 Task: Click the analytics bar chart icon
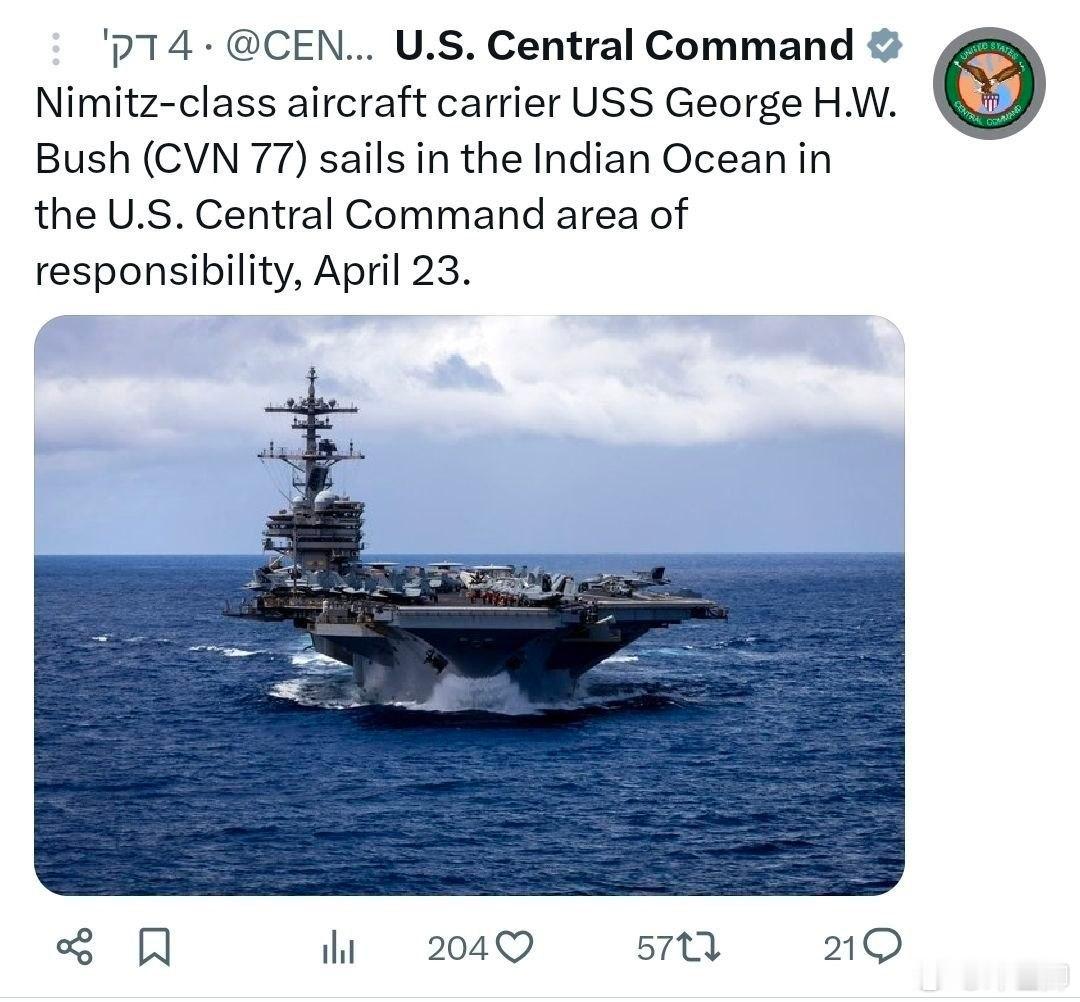(338, 945)
